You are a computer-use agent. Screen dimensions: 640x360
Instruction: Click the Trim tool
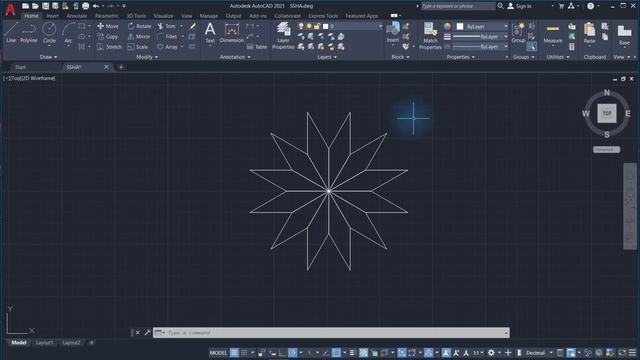pos(167,26)
